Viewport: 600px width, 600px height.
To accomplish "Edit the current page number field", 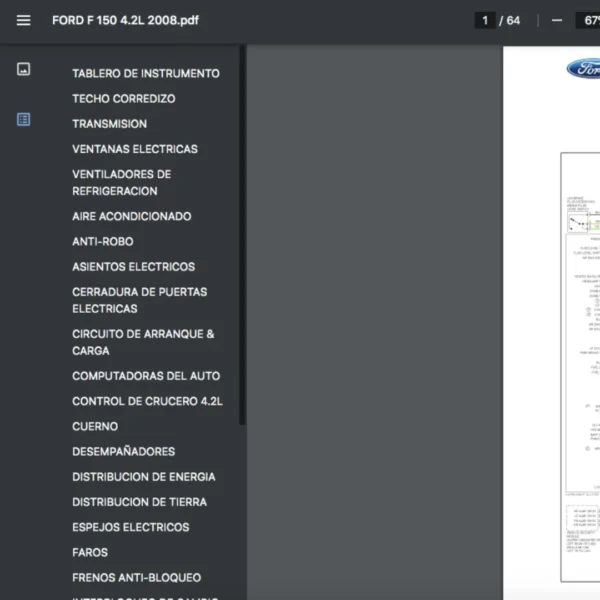I will [x=485, y=20].
